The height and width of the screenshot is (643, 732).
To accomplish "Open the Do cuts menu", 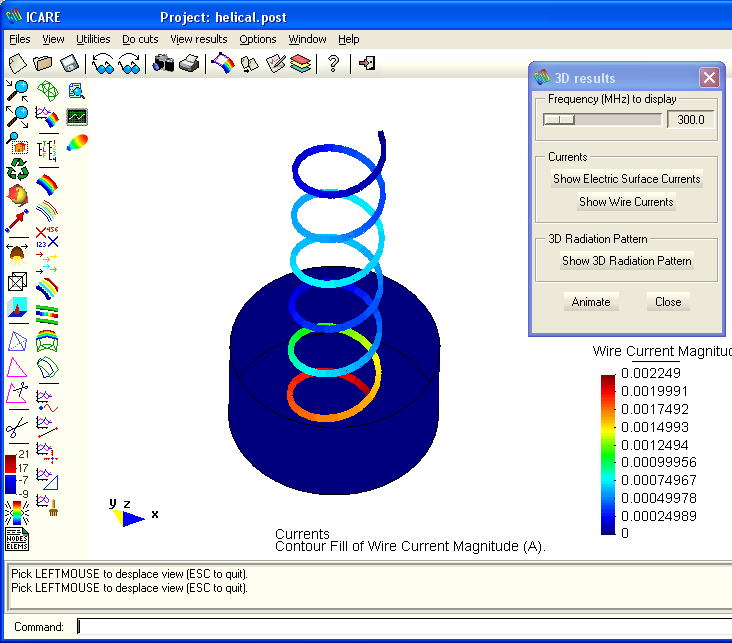I will 140,39.
